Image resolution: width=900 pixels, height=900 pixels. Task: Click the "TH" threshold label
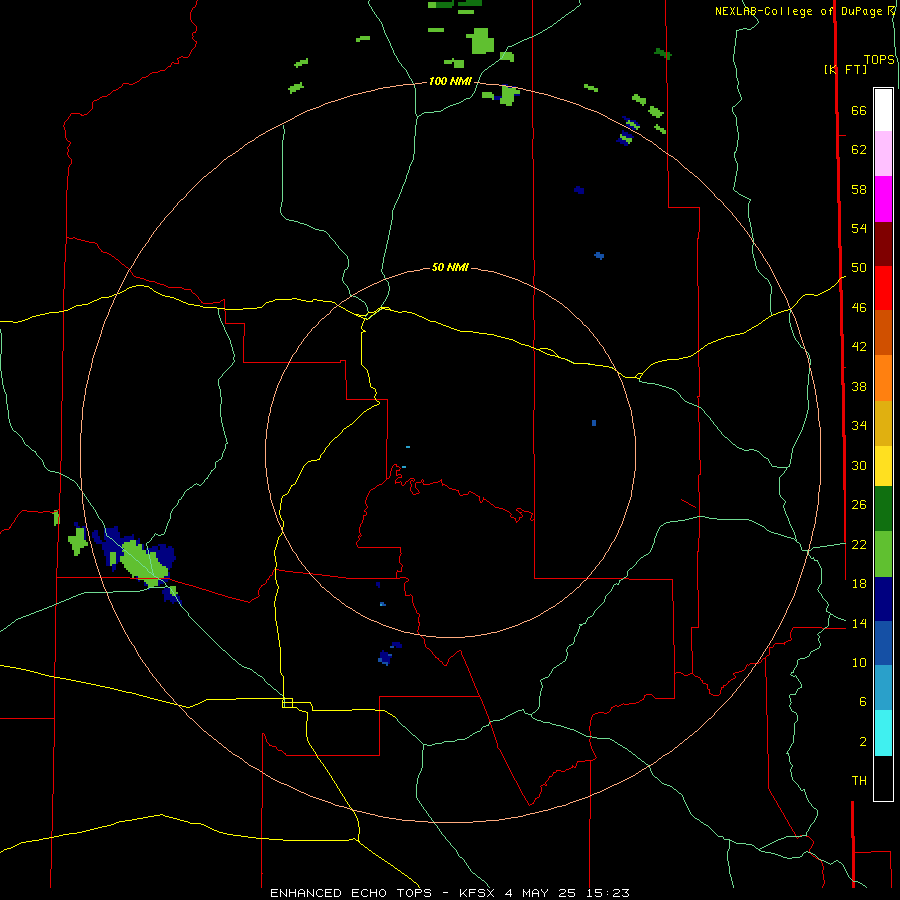coord(859,781)
